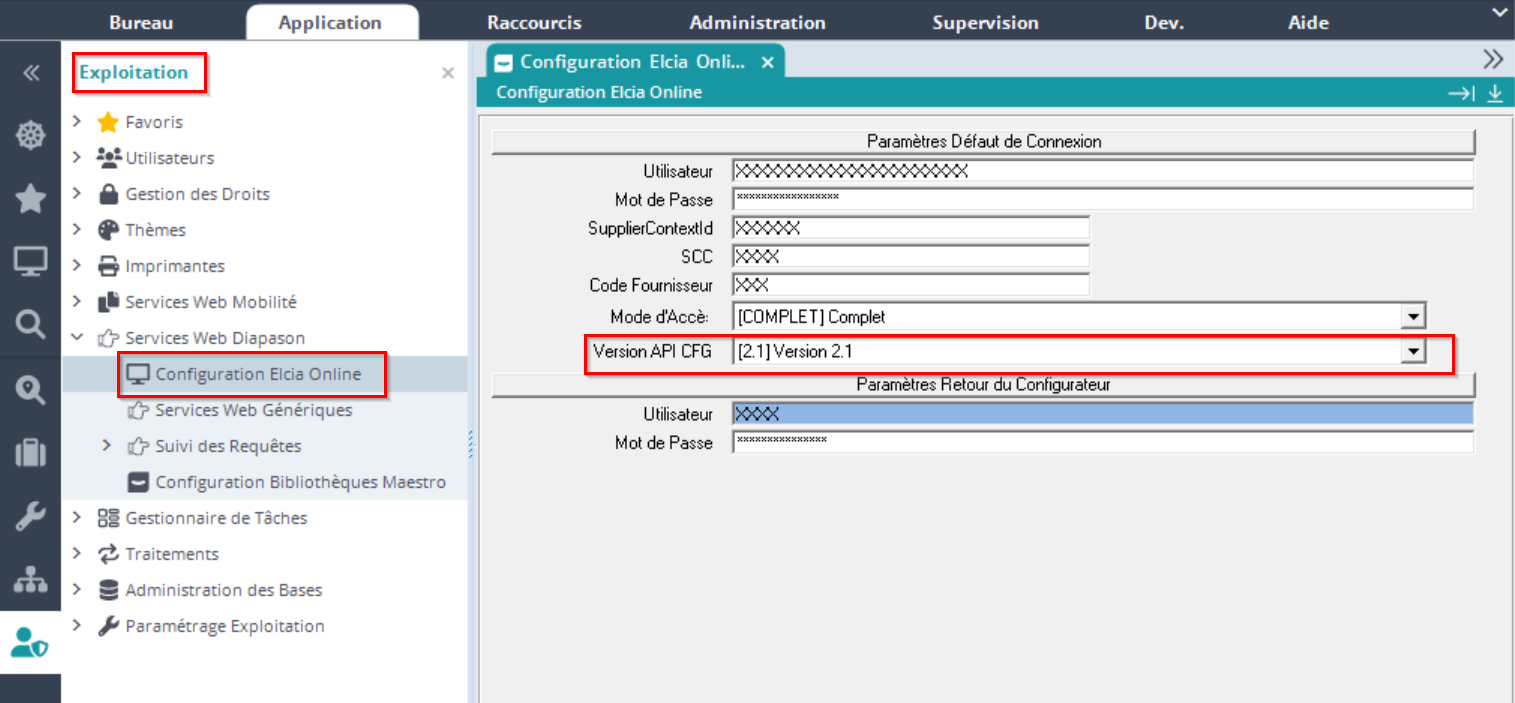Viewport: 1515px width, 703px height.
Task: Click the SupplierContextId input field
Action: 910,228
